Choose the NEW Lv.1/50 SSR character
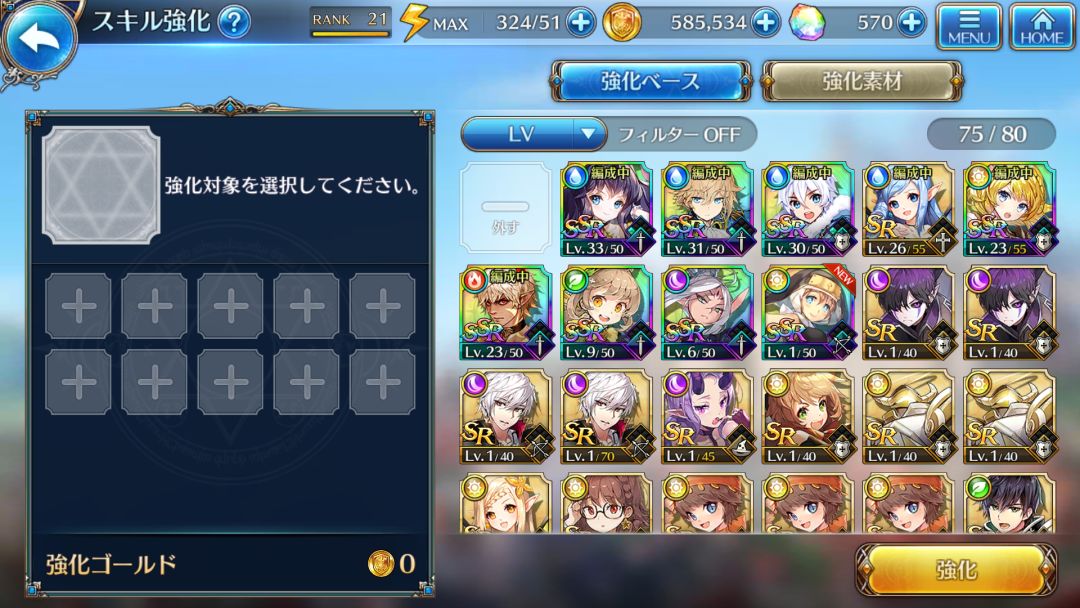Screen dimensions: 1080x608 [x=808, y=313]
